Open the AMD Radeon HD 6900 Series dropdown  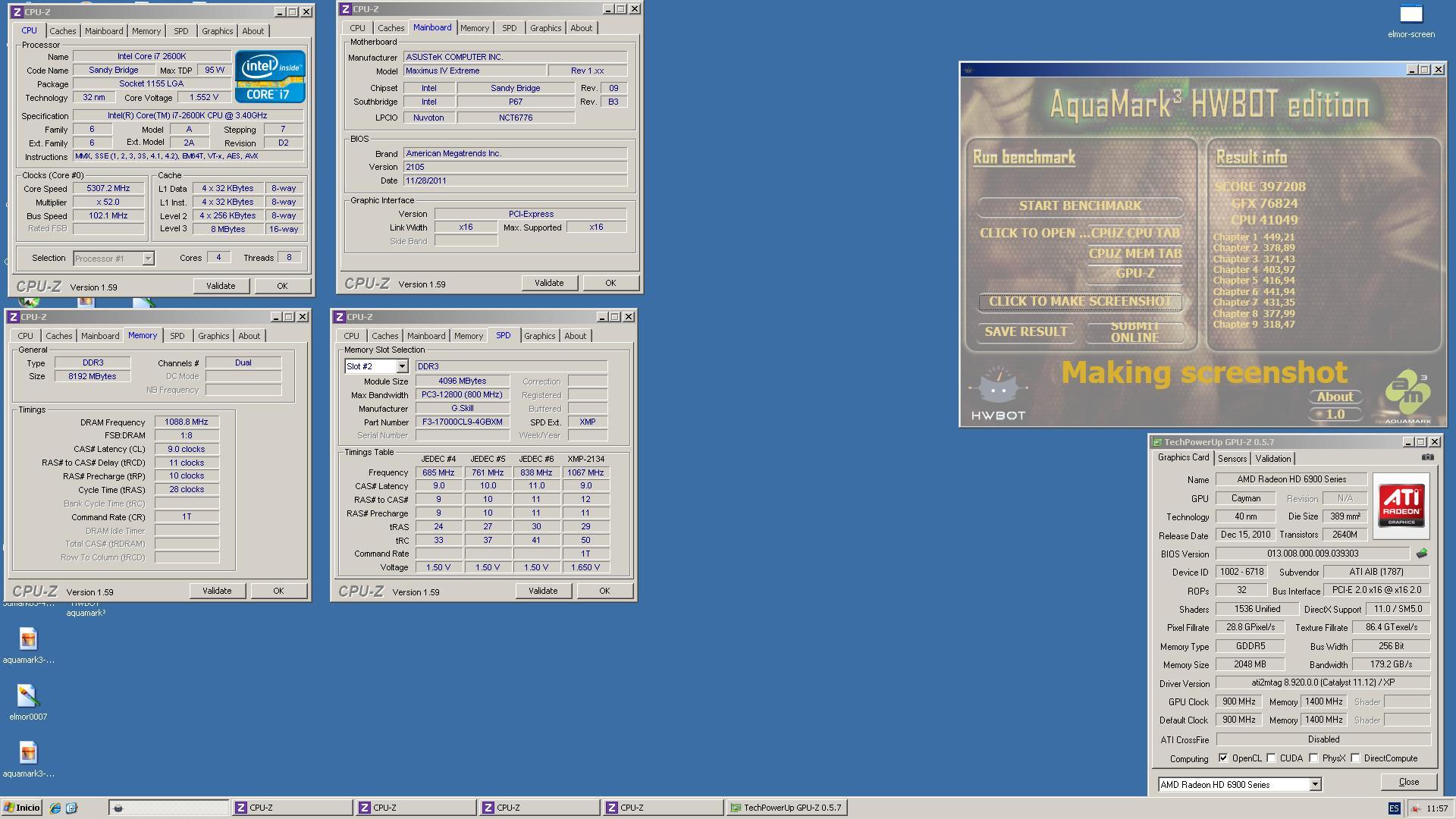(1315, 785)
